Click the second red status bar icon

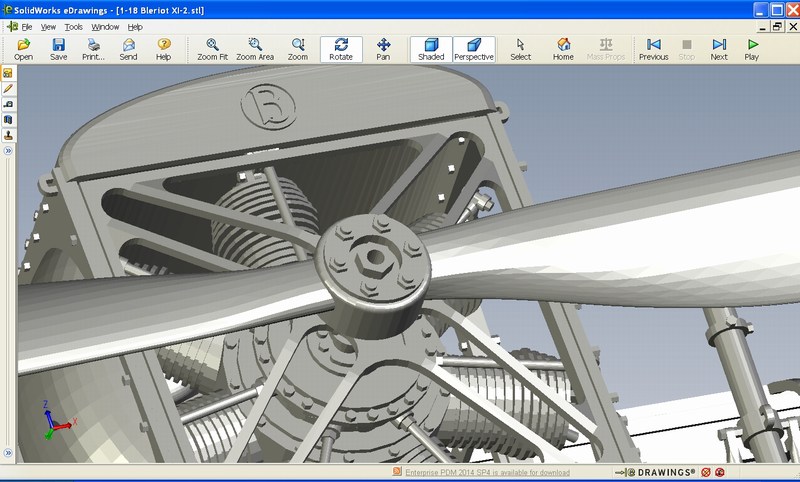pos(719,472)
